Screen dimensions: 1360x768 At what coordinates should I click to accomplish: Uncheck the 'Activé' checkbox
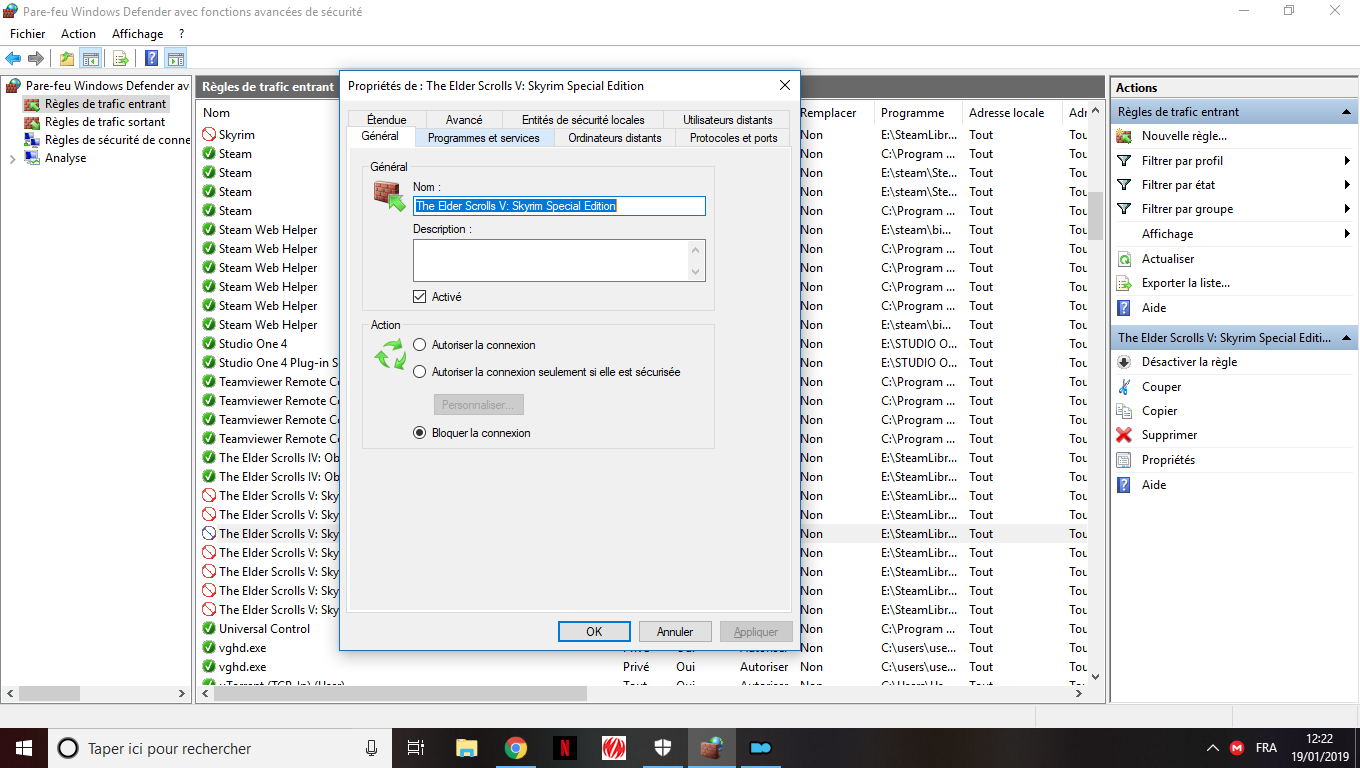(420, 297)
